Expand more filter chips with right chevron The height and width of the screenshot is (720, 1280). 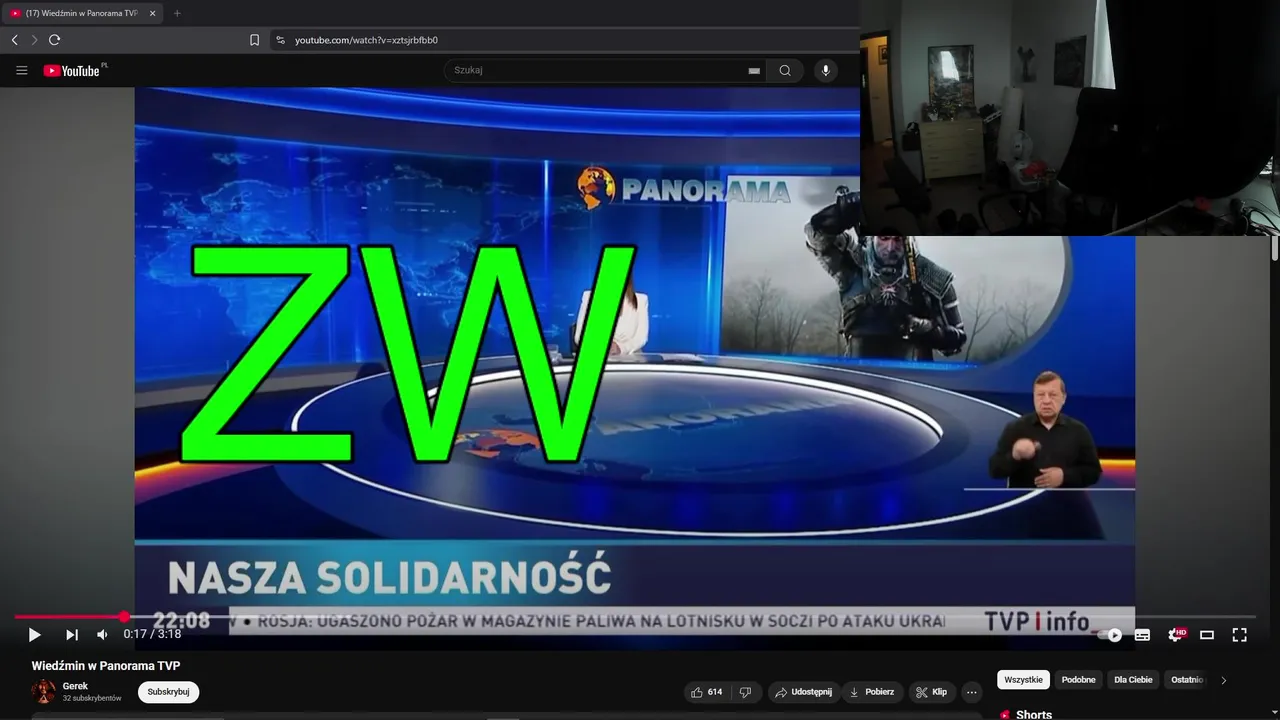pyautogui.click(x=1223, y=680)
